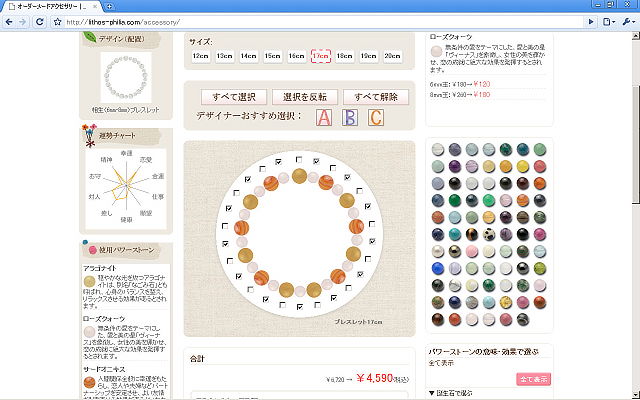The image size is (640, 400).
Task: Choose designer recommendation A
Action: (323, 117)
